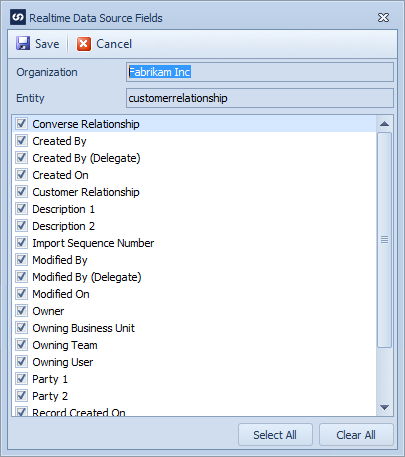405x457 pixels.
Task: Uncheck the Party 2 checkbox
Action: (x=21, y=396)
